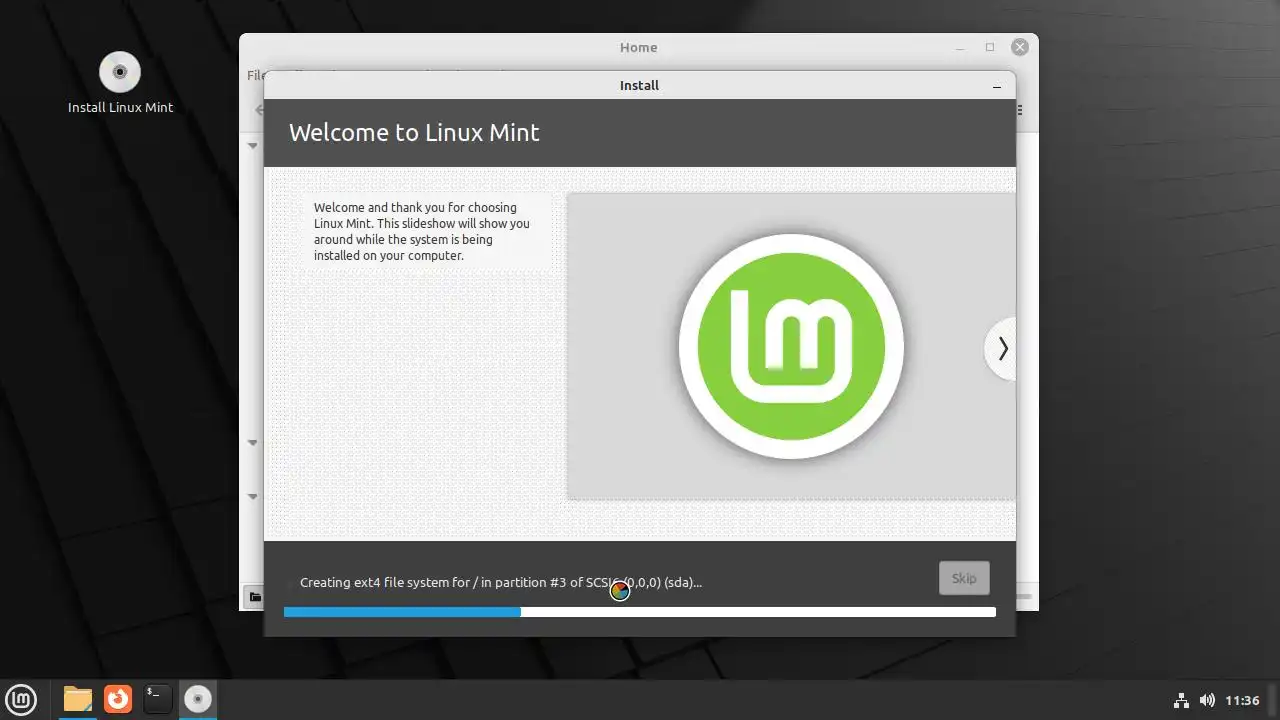Screen dimensions: 1280x720
Task: Open Terminal from the taskbar
Action: click(158, 698)
